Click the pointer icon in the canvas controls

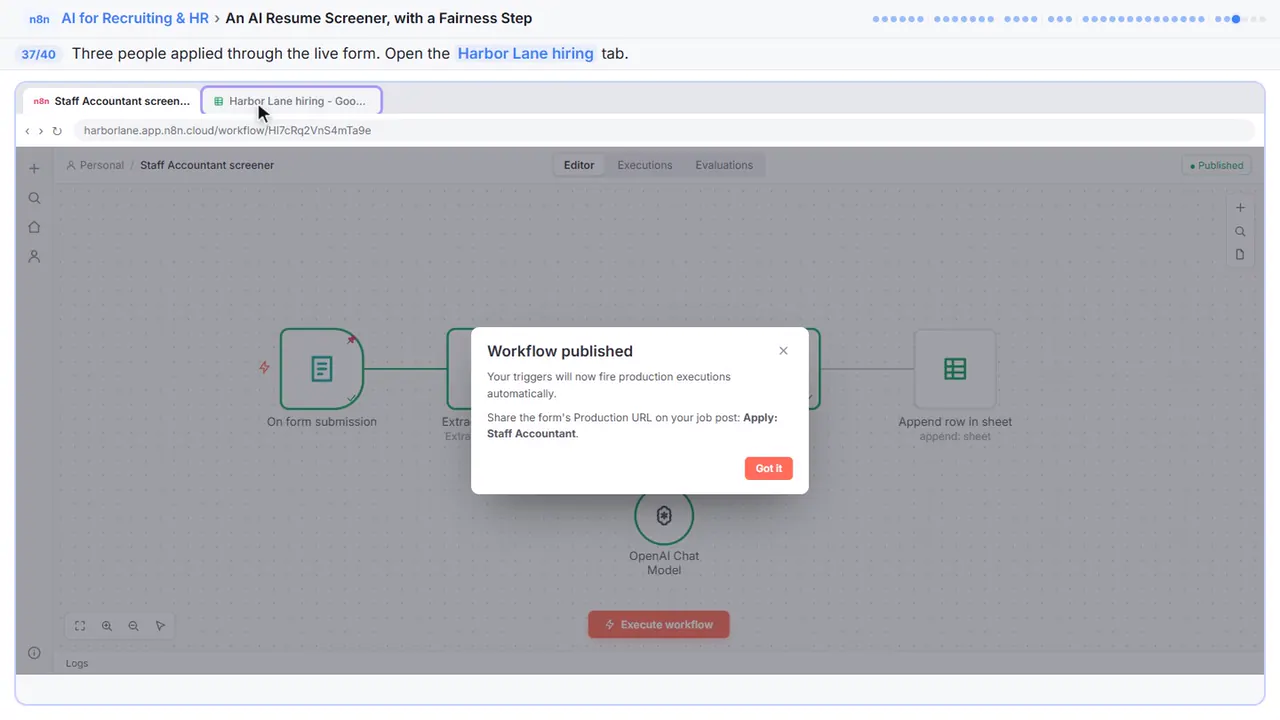[160, 626]
